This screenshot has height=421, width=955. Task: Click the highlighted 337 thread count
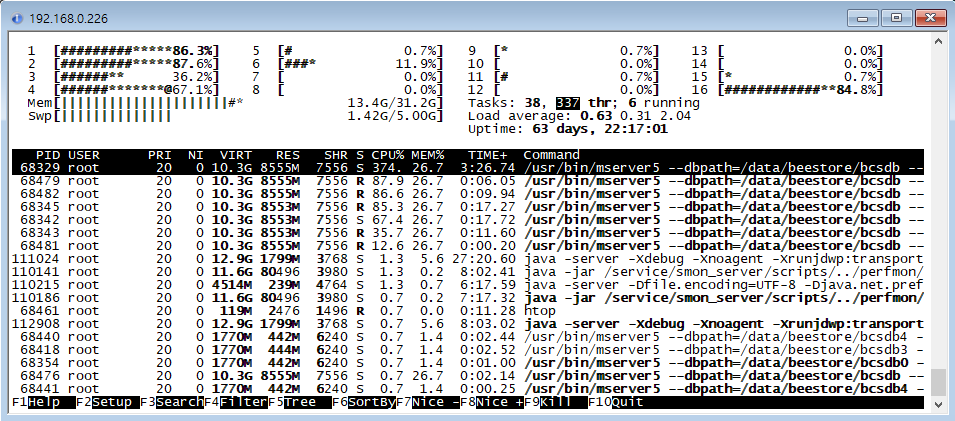568,103
